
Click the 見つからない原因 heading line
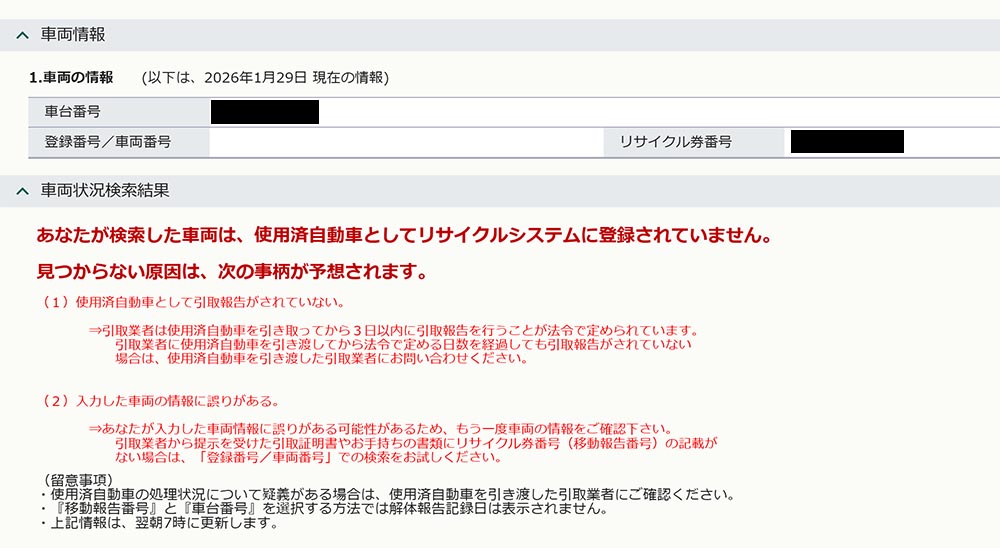click(x=232, y=271)
